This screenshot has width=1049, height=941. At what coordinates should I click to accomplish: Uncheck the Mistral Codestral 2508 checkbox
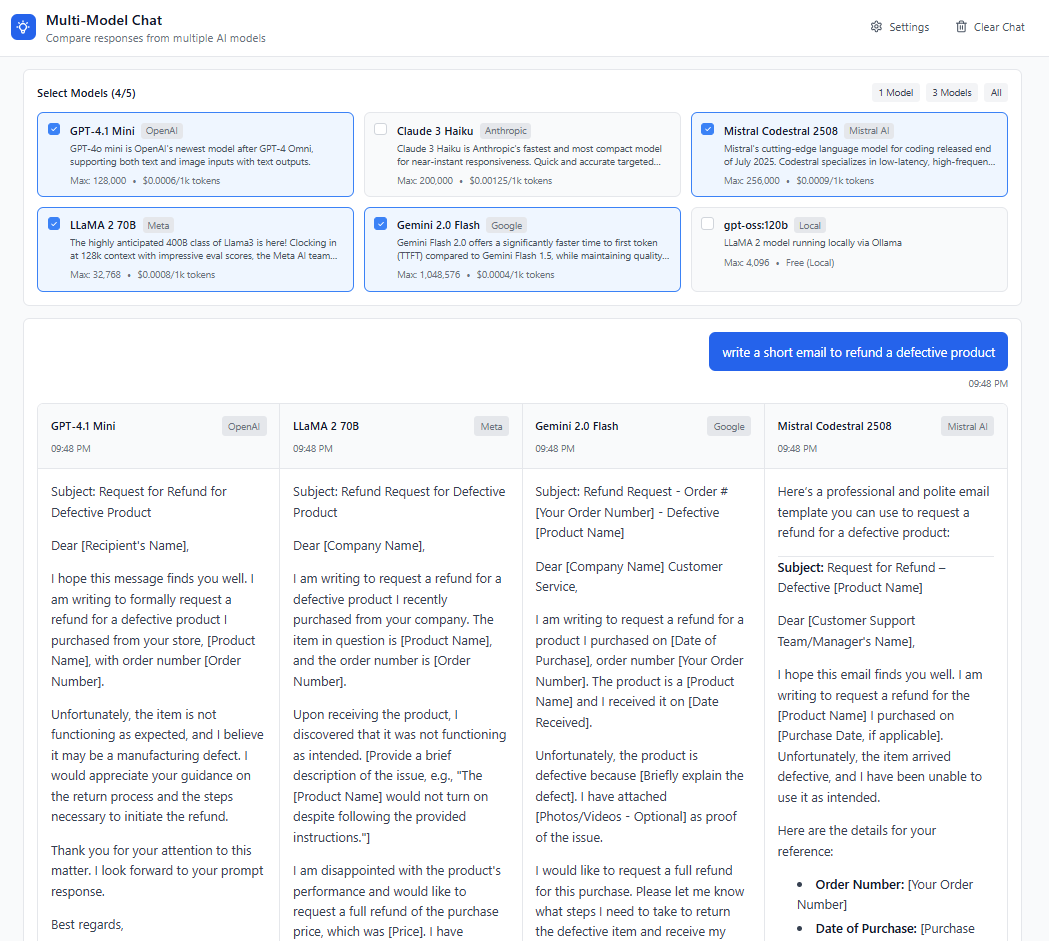708,130
